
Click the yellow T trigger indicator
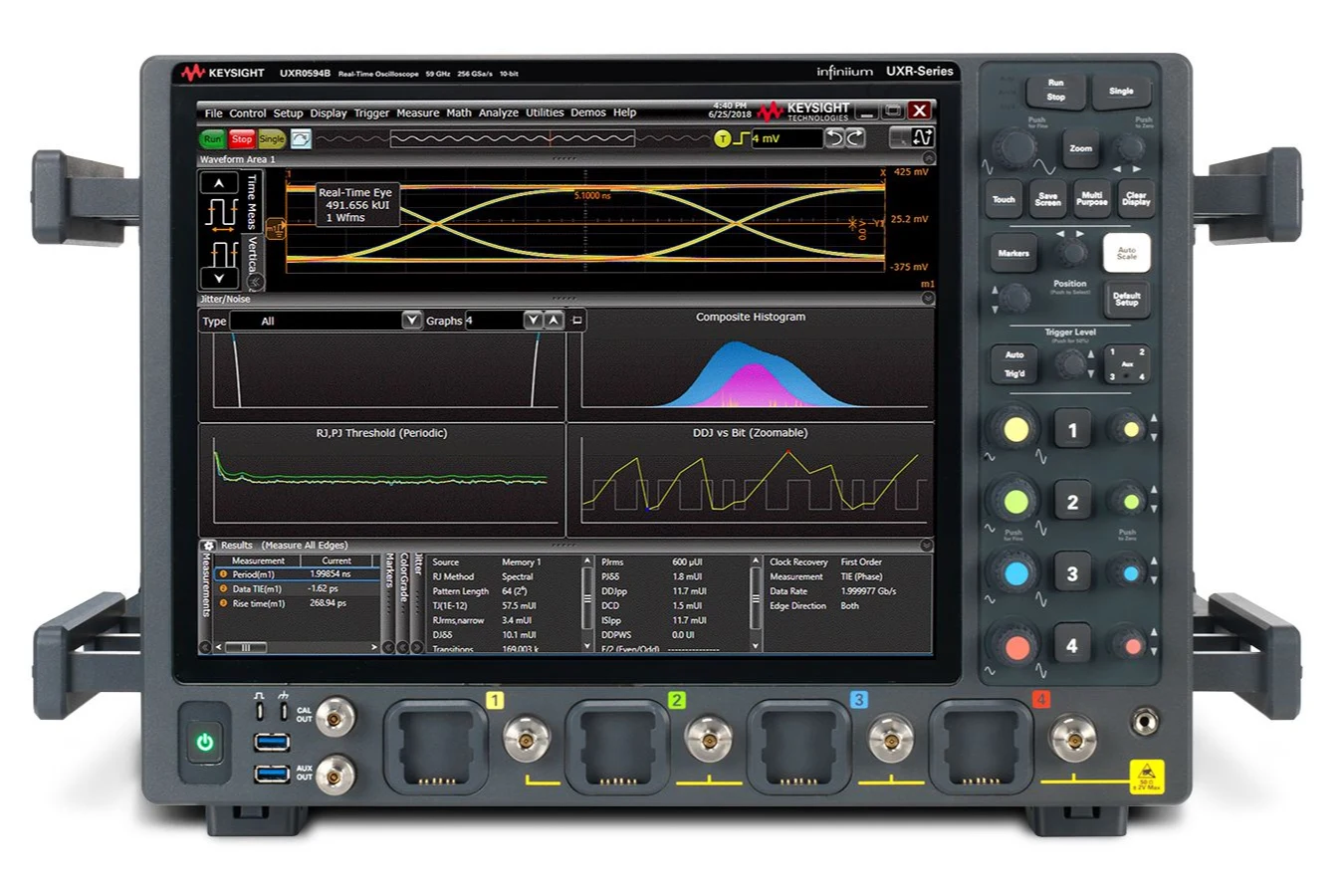click(723, 139)
